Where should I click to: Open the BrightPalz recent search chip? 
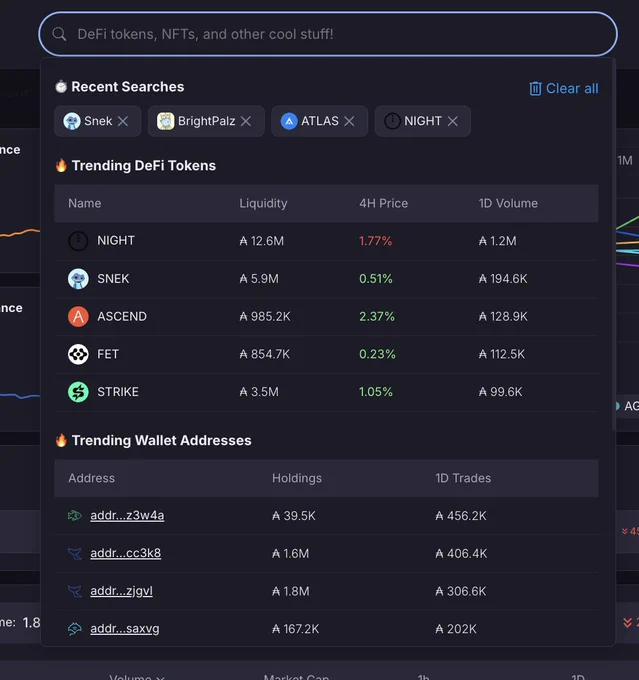pyautogui.click(x=206, y=121)
